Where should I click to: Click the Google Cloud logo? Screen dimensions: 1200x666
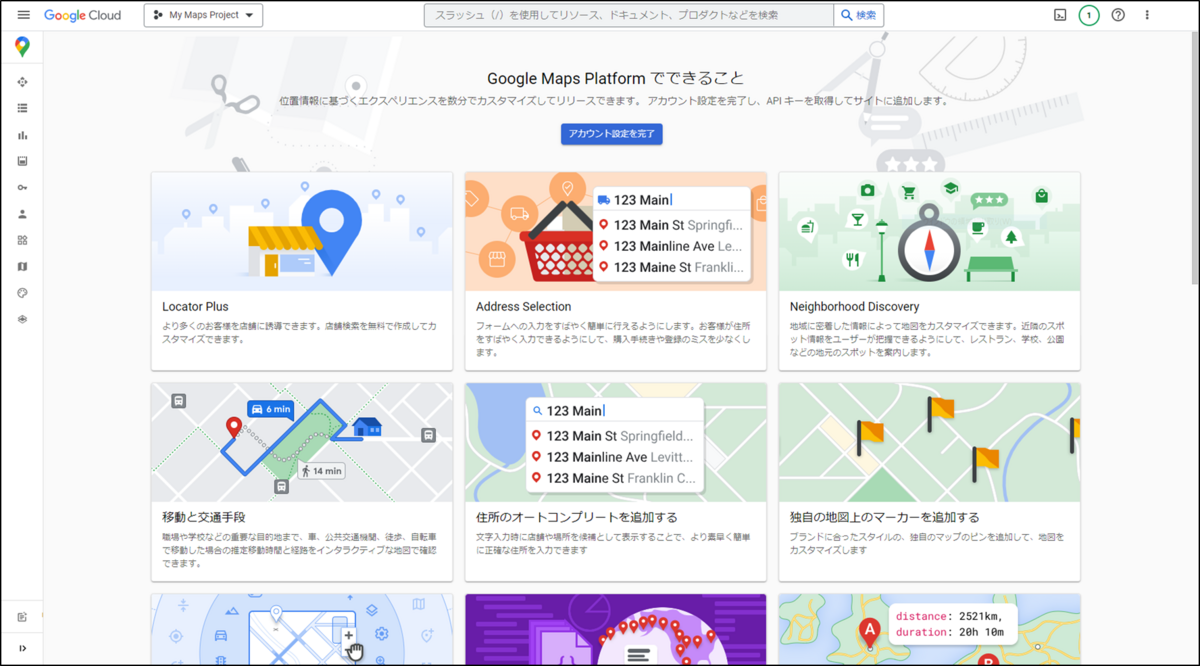tap(82, 15)
